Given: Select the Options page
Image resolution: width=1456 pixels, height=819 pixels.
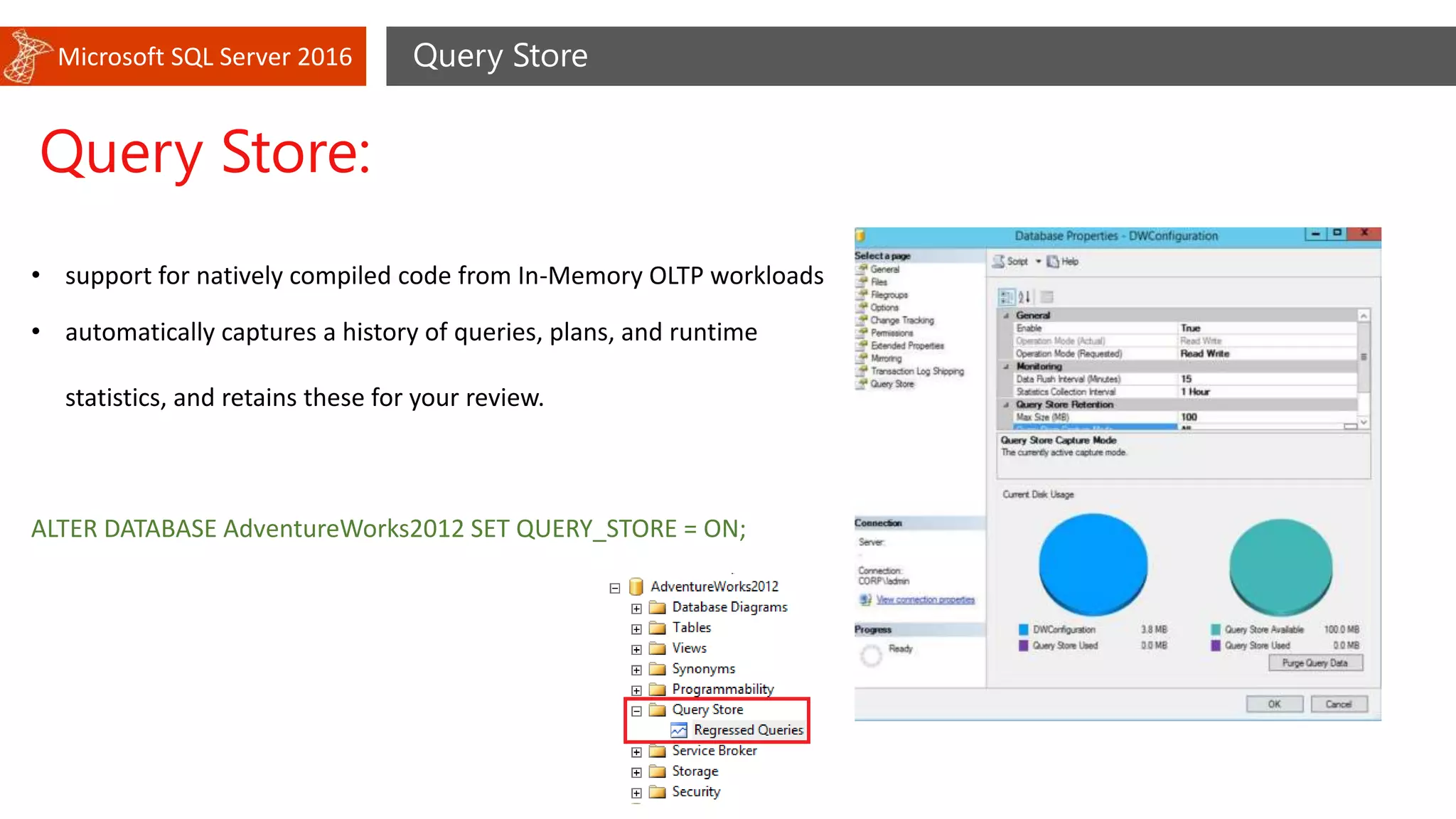Looking at the screenshot, I should (884, 308).
